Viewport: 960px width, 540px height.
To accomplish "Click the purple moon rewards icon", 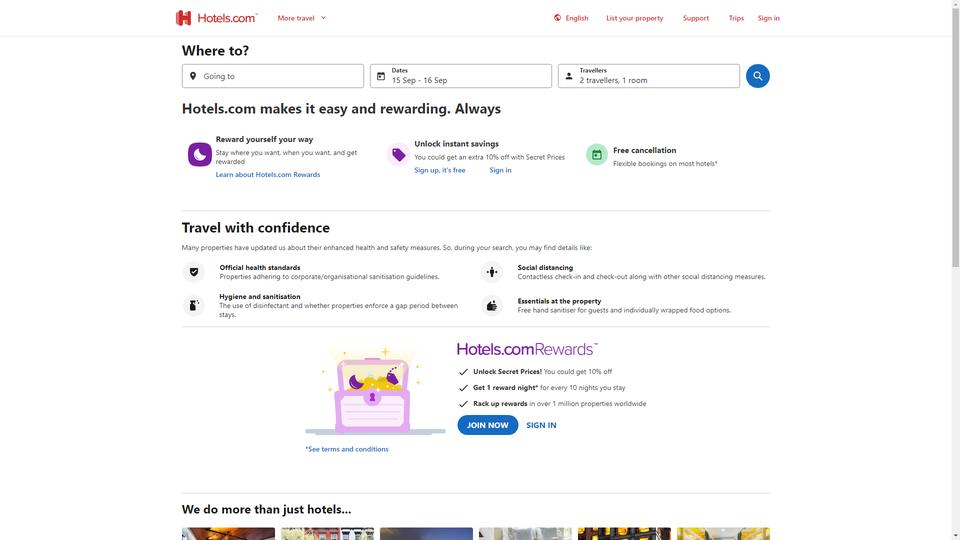I will 200,154.
